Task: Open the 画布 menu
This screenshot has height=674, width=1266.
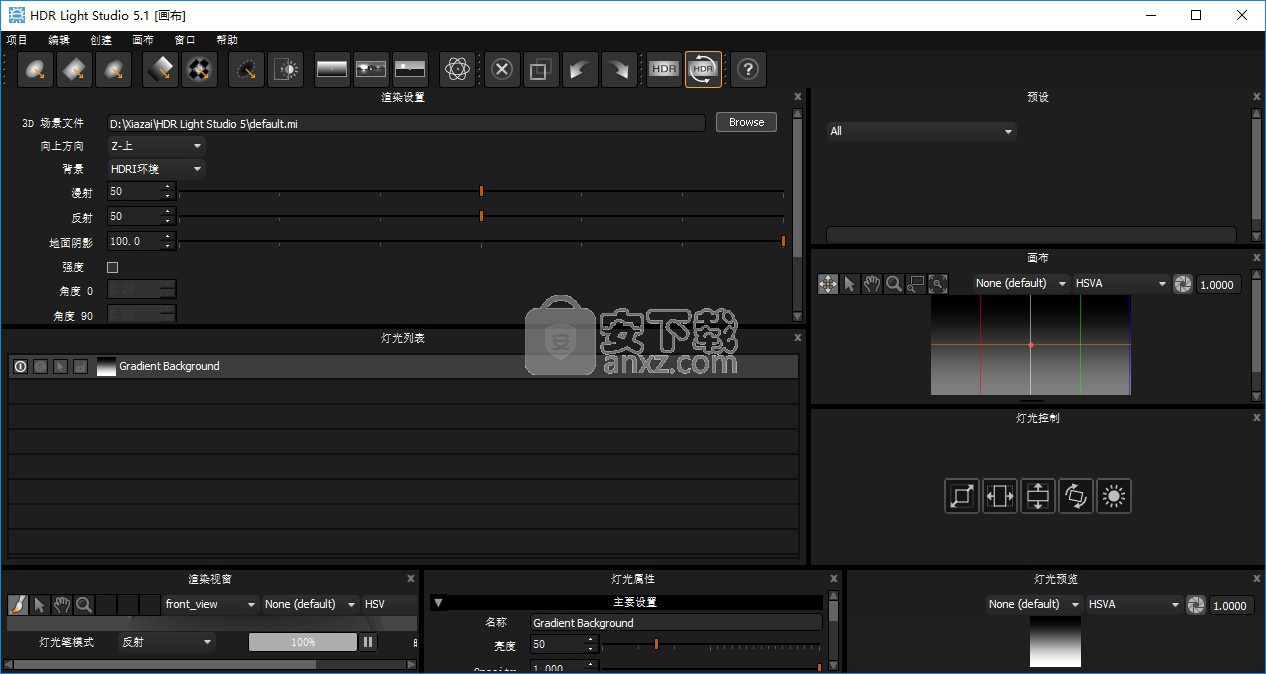Action: (x=143, y=40)
